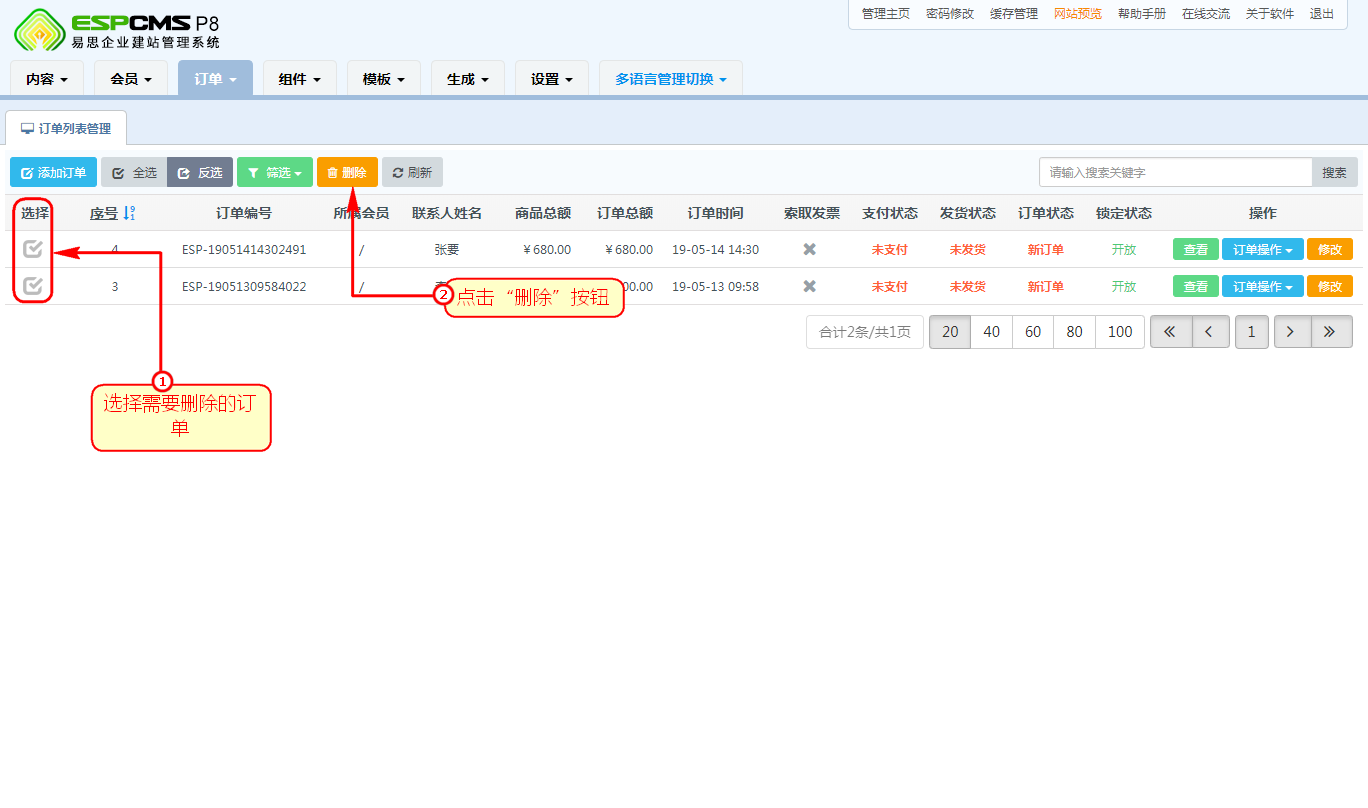
Task: Click 修改 for order ESP-19051414302491
Action: 1330,249
